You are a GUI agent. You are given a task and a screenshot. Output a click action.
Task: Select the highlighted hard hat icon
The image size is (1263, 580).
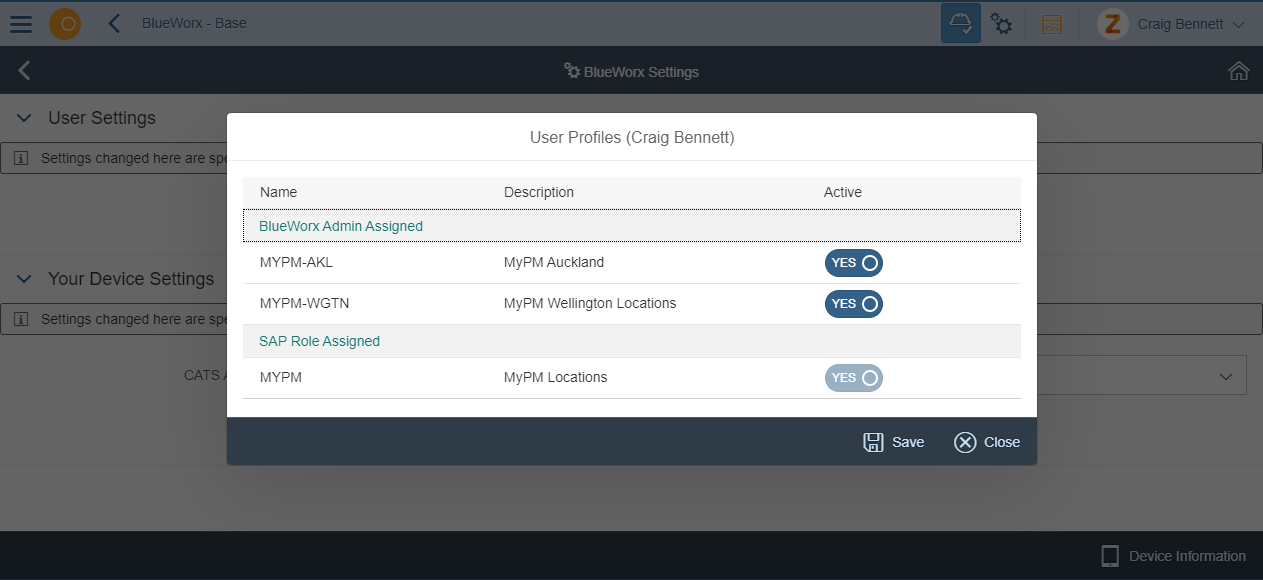[x=961, y=24]
